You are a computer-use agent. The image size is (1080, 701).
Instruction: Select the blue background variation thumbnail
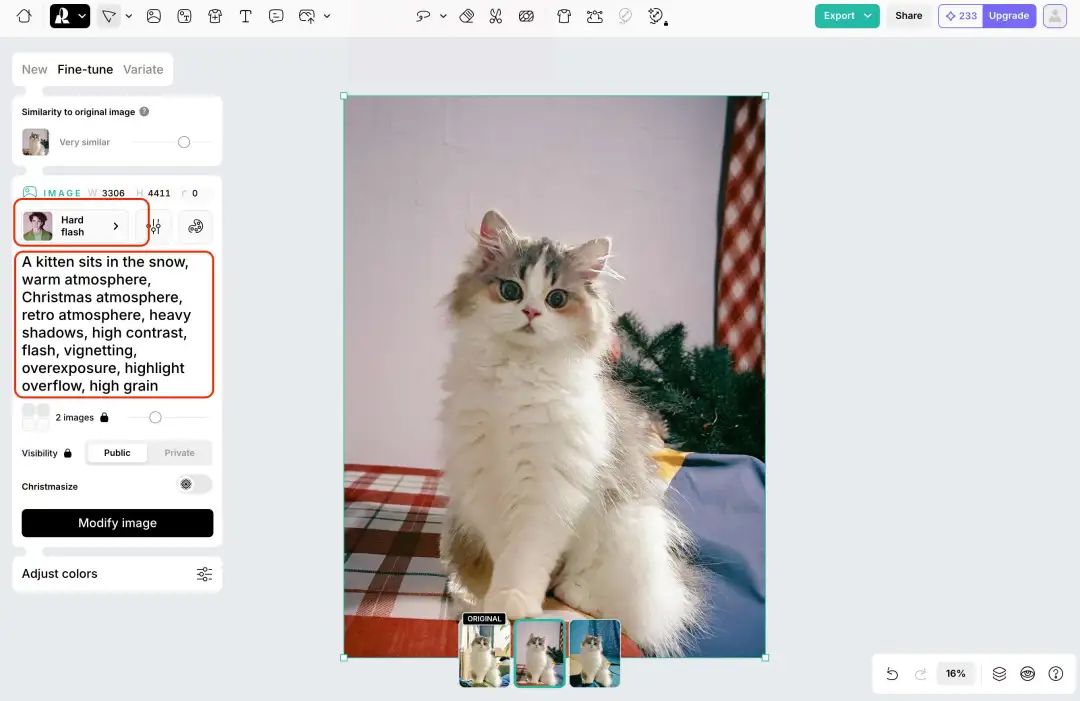coord(595,653)
